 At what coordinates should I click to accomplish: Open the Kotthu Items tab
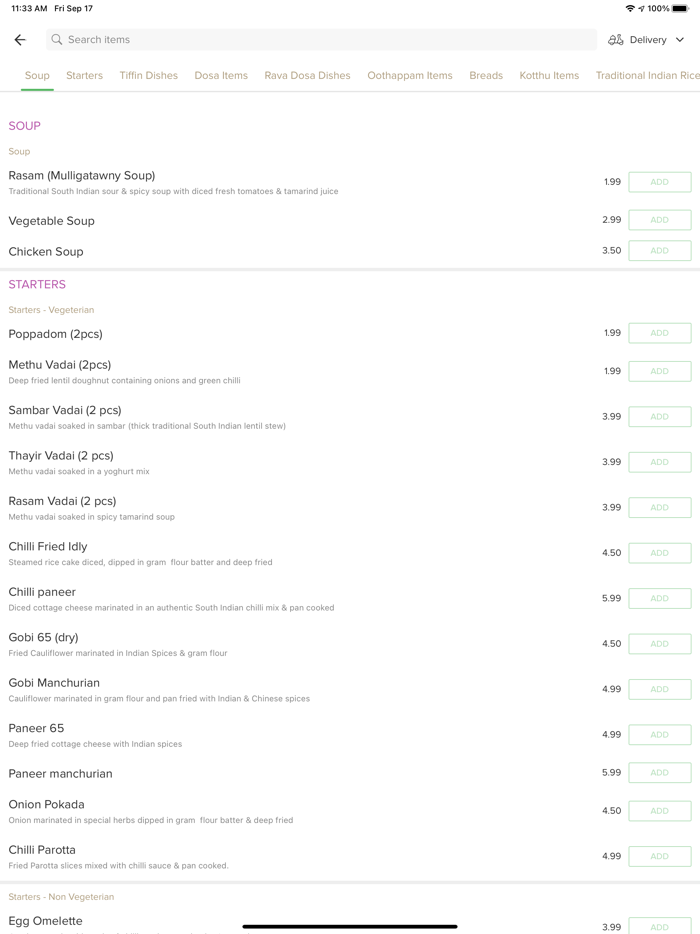(x=549, y=75)
